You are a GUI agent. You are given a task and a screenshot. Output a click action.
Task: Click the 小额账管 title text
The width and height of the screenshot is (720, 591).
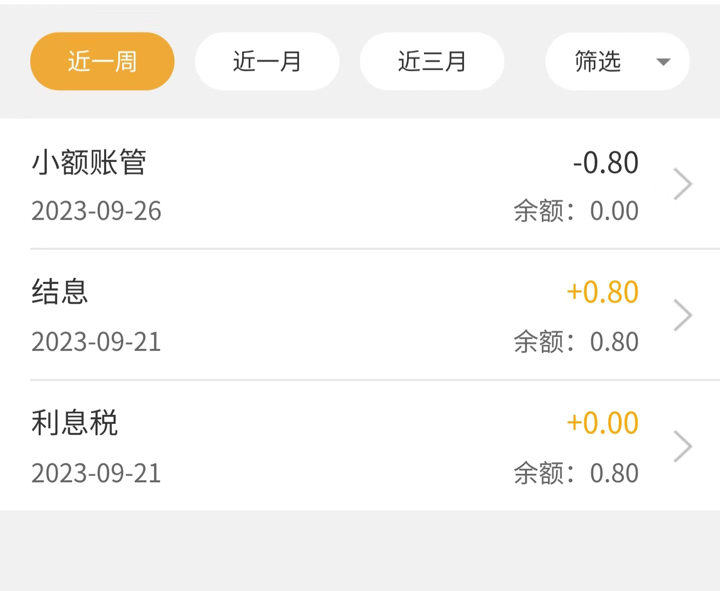click(x=89, y=163)
